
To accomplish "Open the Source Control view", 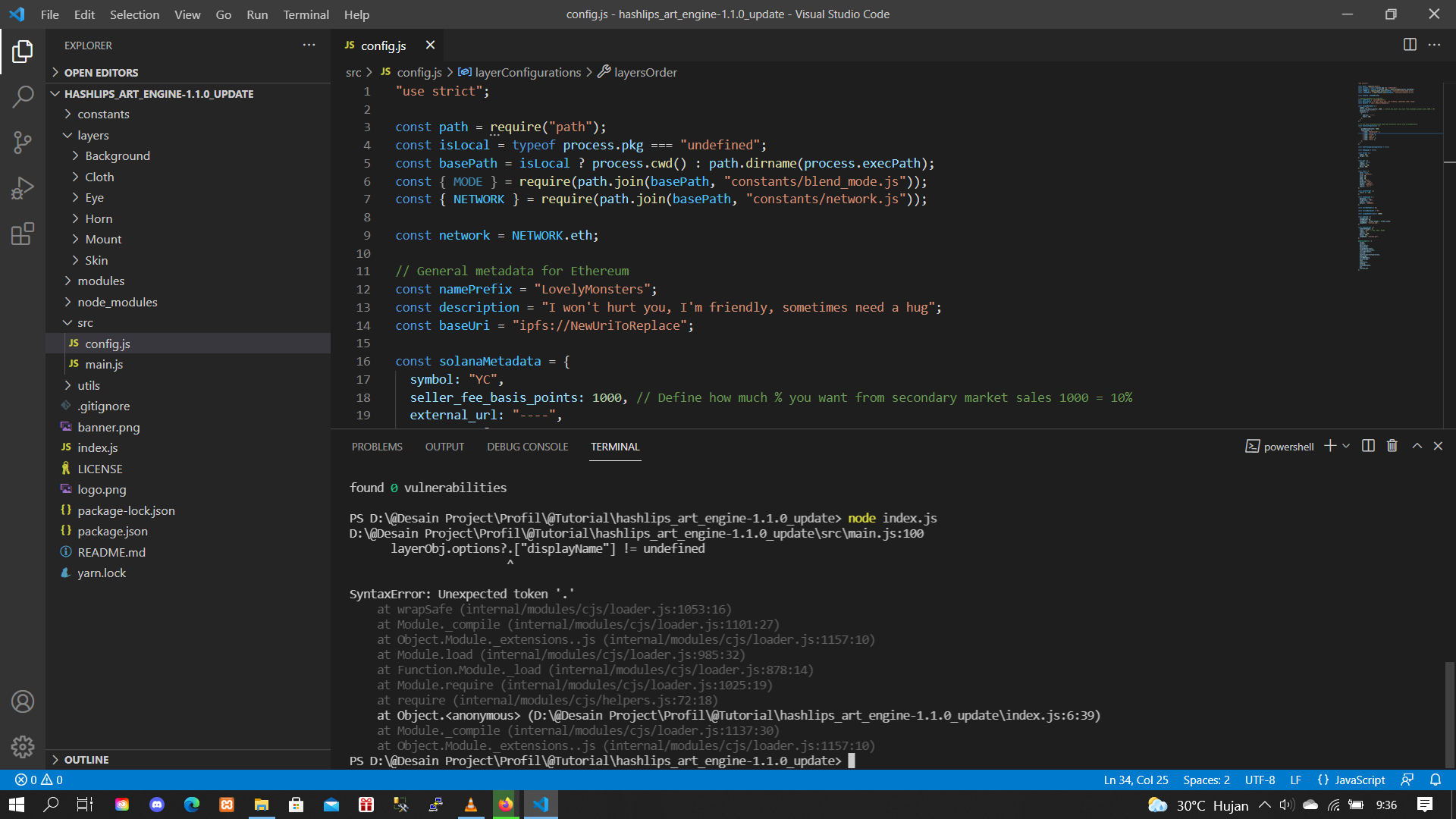I will coord(23,143).
